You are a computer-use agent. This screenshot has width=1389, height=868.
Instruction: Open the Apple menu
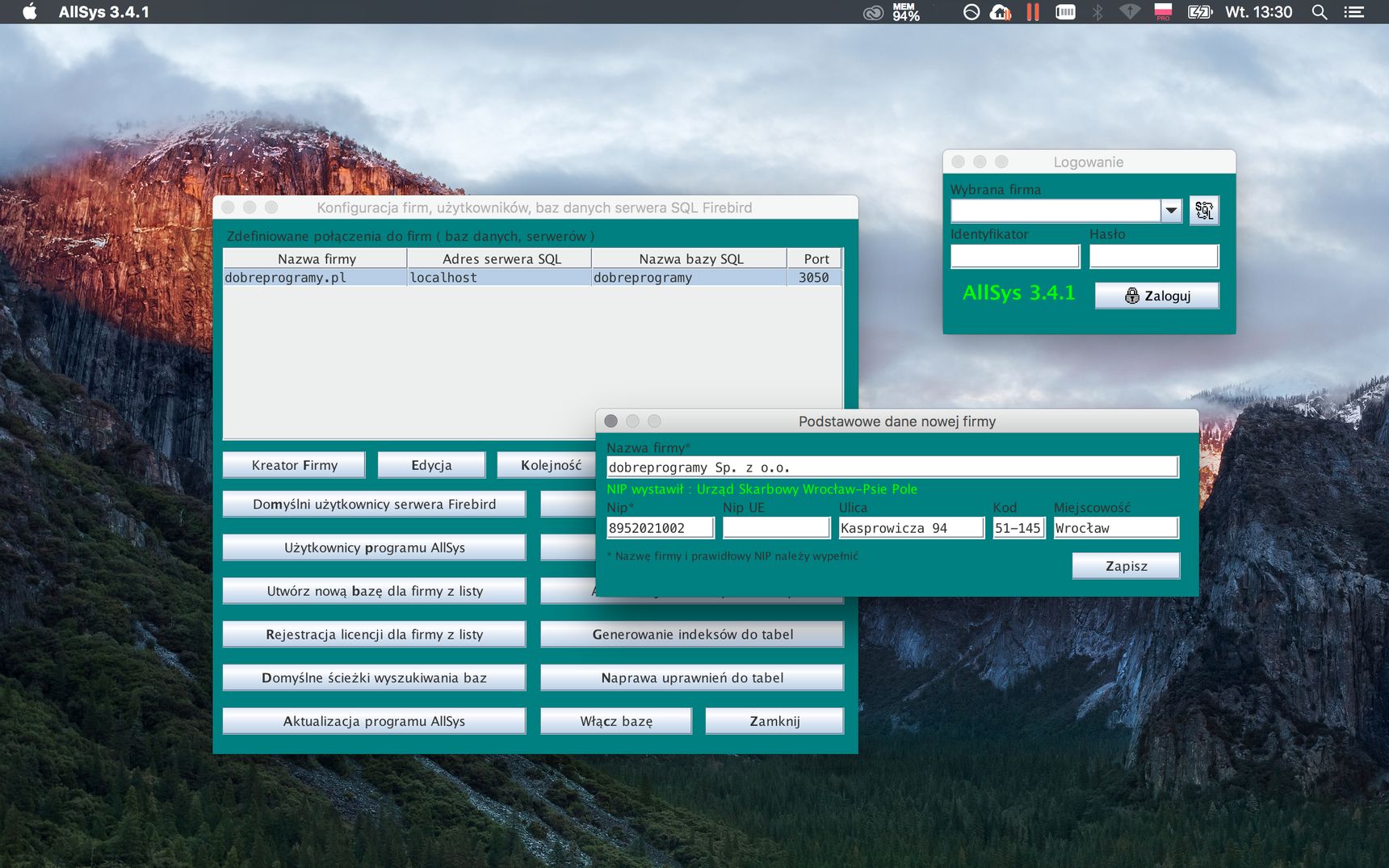[30, 11]
